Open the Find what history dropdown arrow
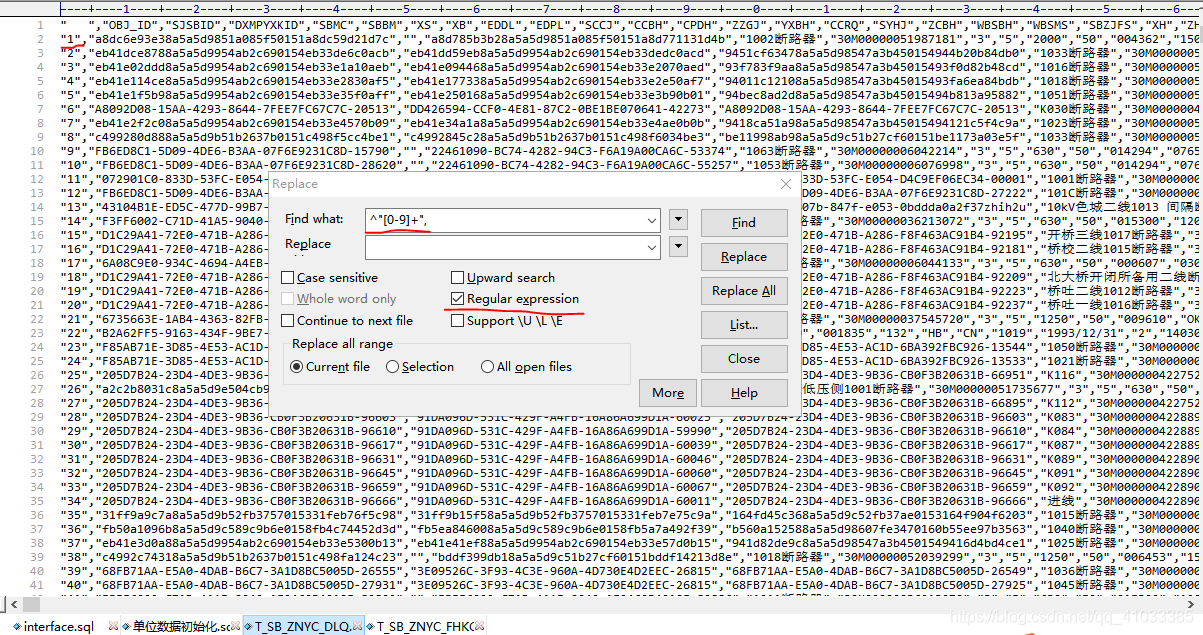The height and width of the screenshot is (635, 1203). (x=677, y=219)
